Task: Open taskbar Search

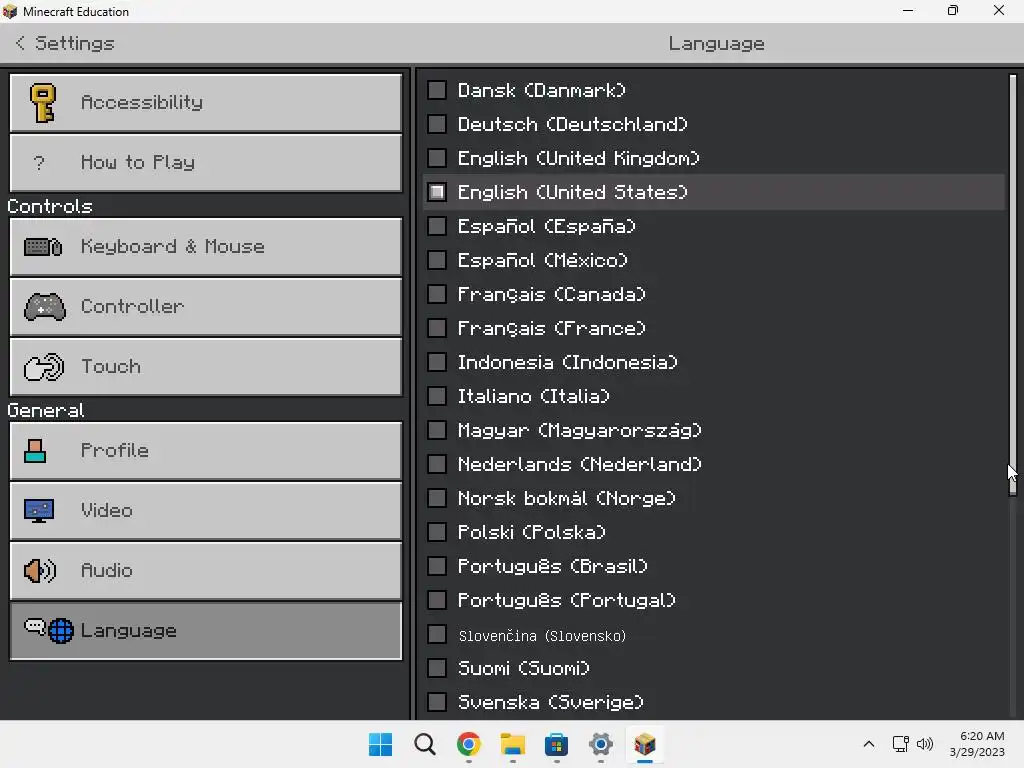Action: click(x=424, y=744)
